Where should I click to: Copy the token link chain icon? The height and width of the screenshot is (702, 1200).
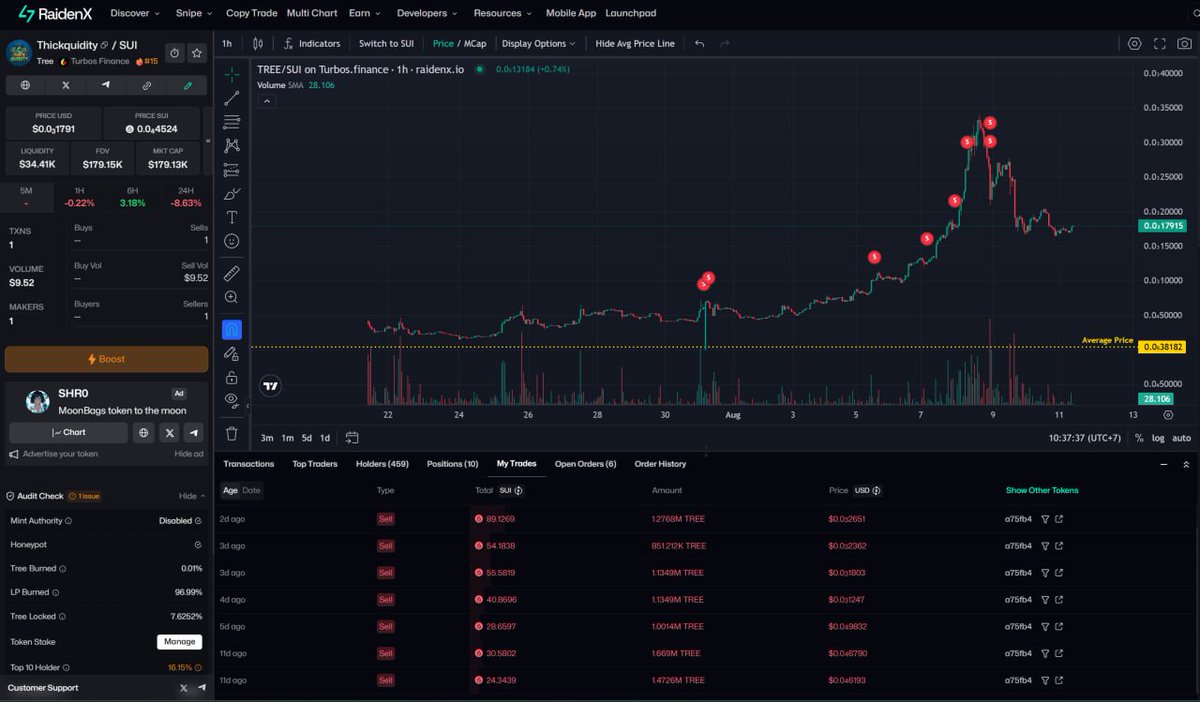click(x=147, y=86)
